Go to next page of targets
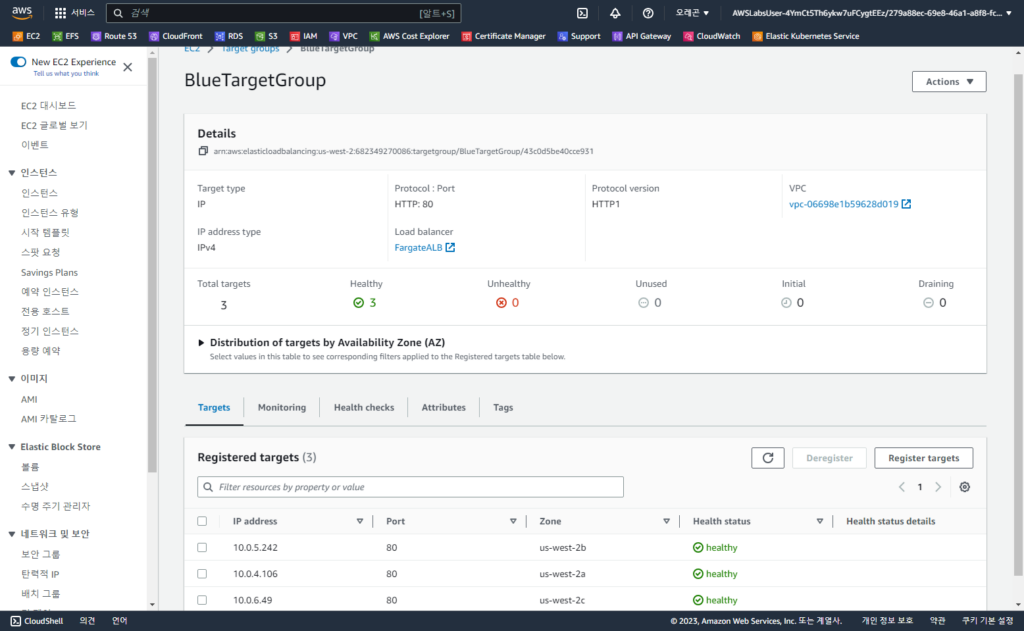 938,487
